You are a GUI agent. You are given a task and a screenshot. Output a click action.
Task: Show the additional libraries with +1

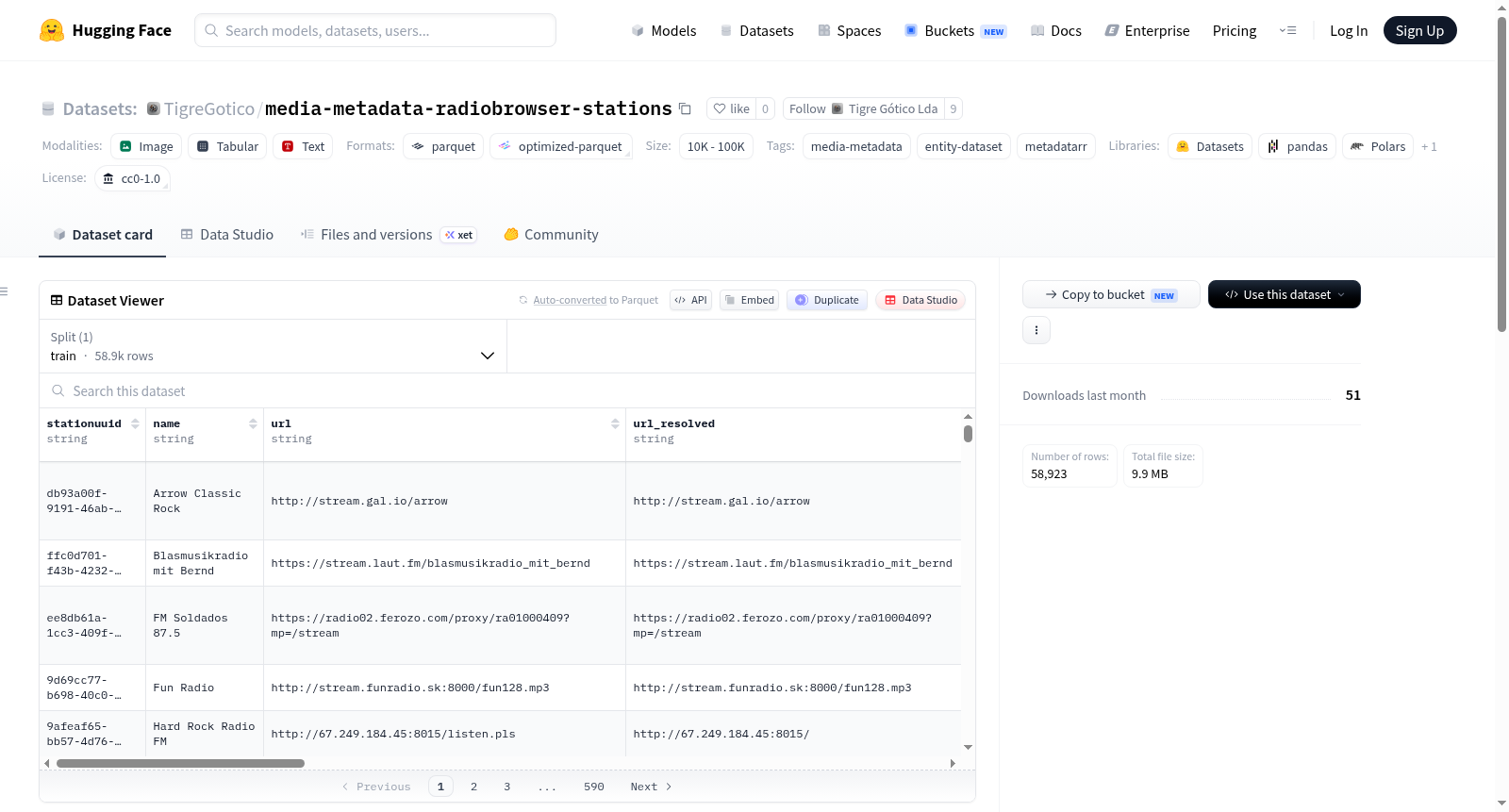tap(1429, 146)
